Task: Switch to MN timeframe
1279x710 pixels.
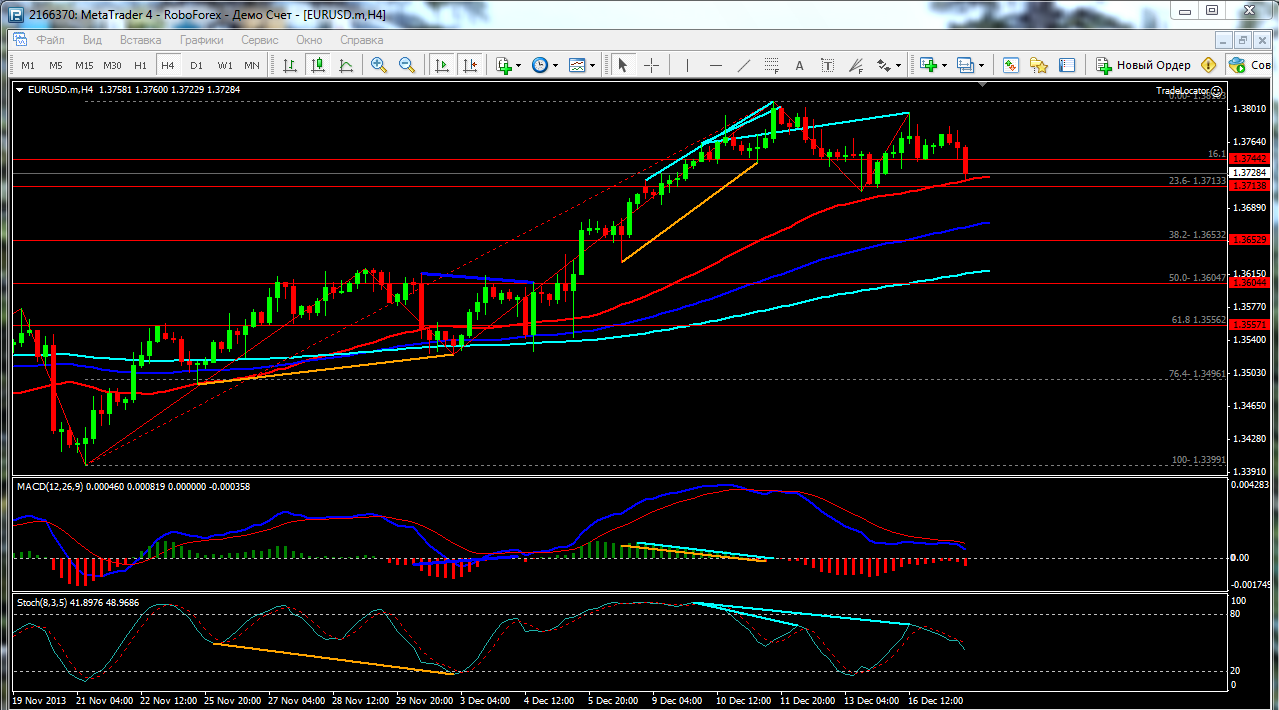Action: 252,65
